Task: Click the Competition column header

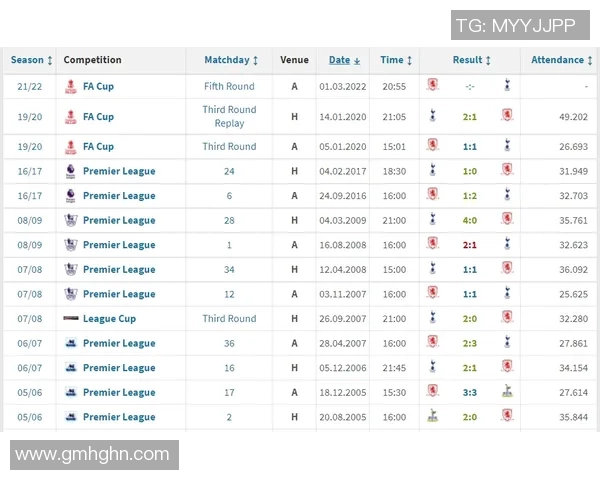Action: point(92,60)
